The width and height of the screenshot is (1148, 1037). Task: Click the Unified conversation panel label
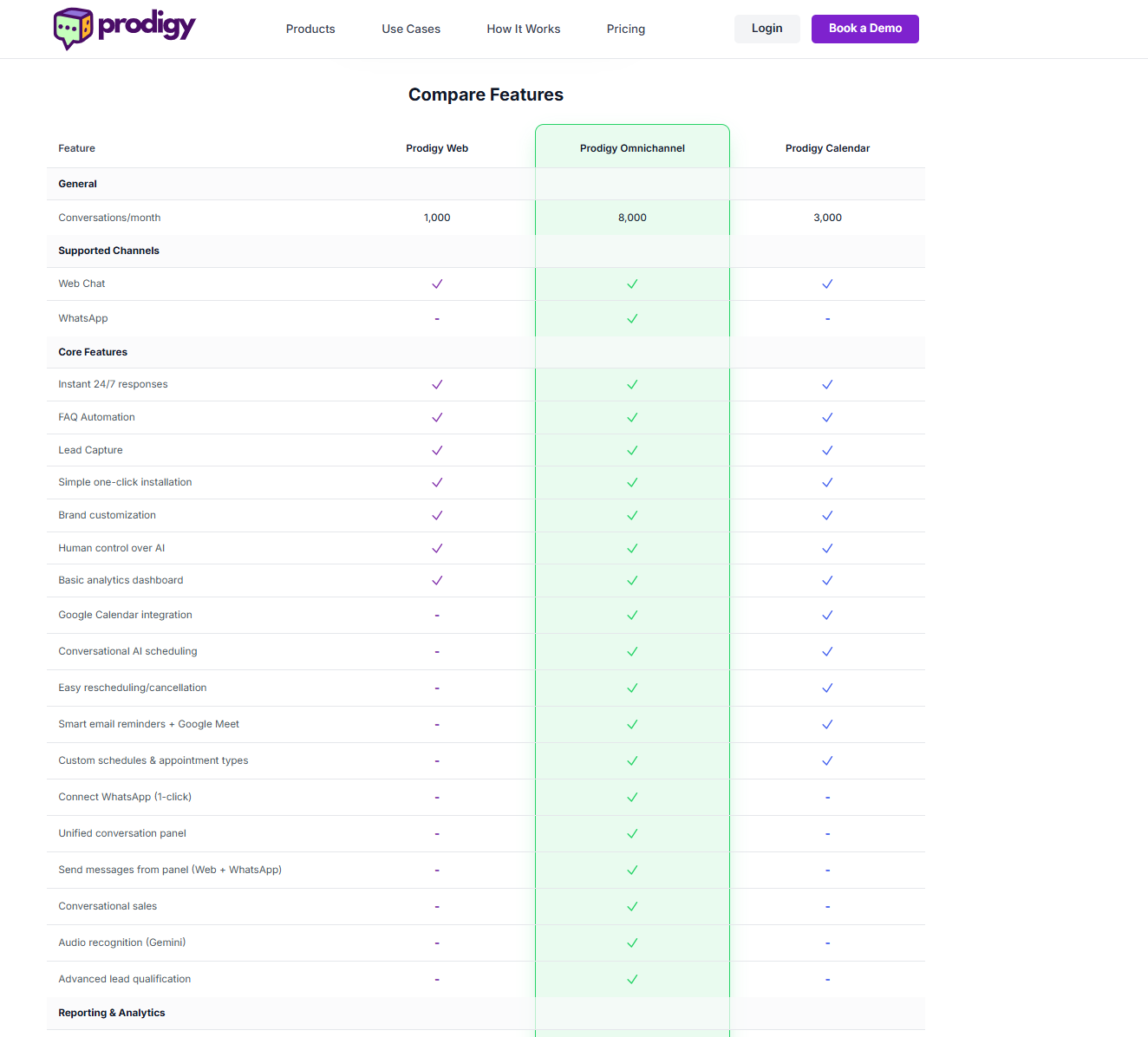click(x=122, y=833)
